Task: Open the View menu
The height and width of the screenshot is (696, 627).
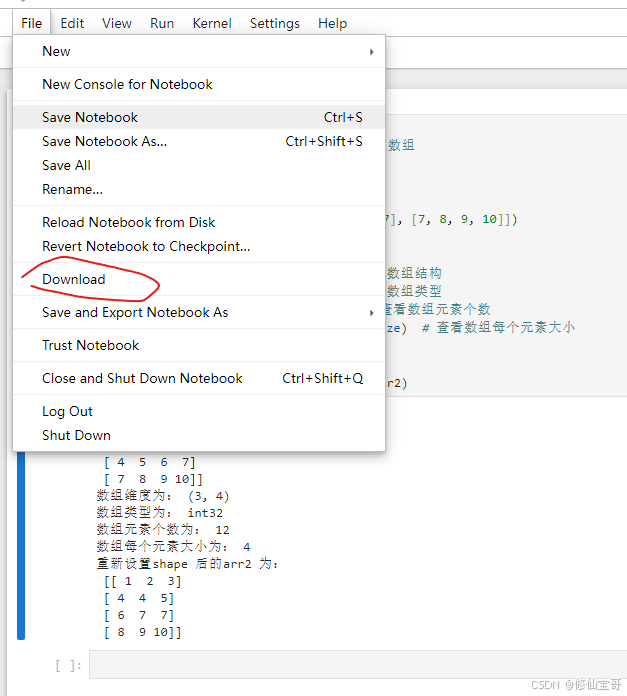Action: [x=117, y=23]
